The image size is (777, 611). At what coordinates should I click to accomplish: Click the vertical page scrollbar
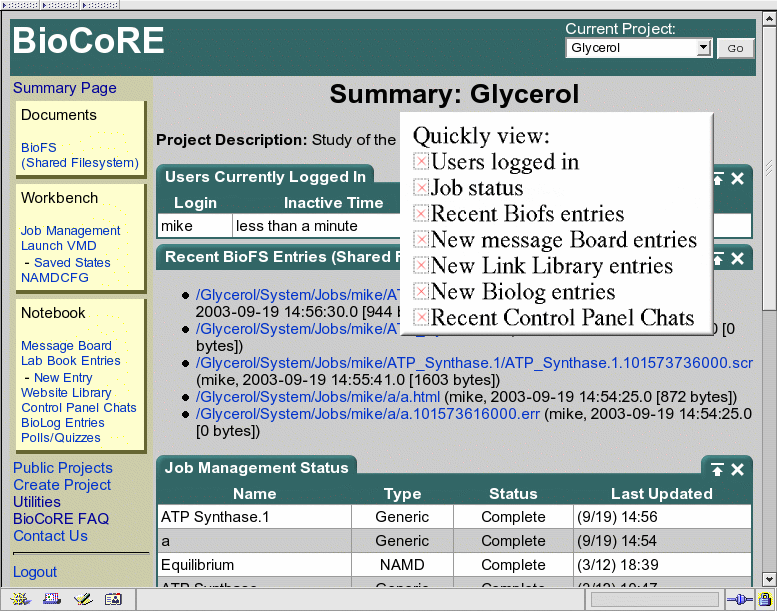768,300
